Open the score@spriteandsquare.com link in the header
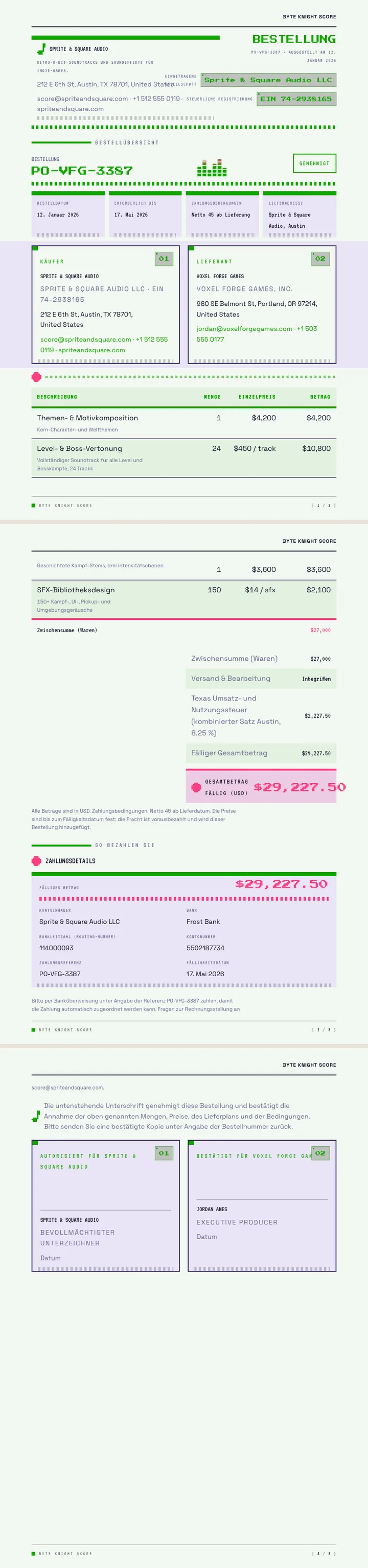Screen dimensions: 368x1568 click(82, 99)
